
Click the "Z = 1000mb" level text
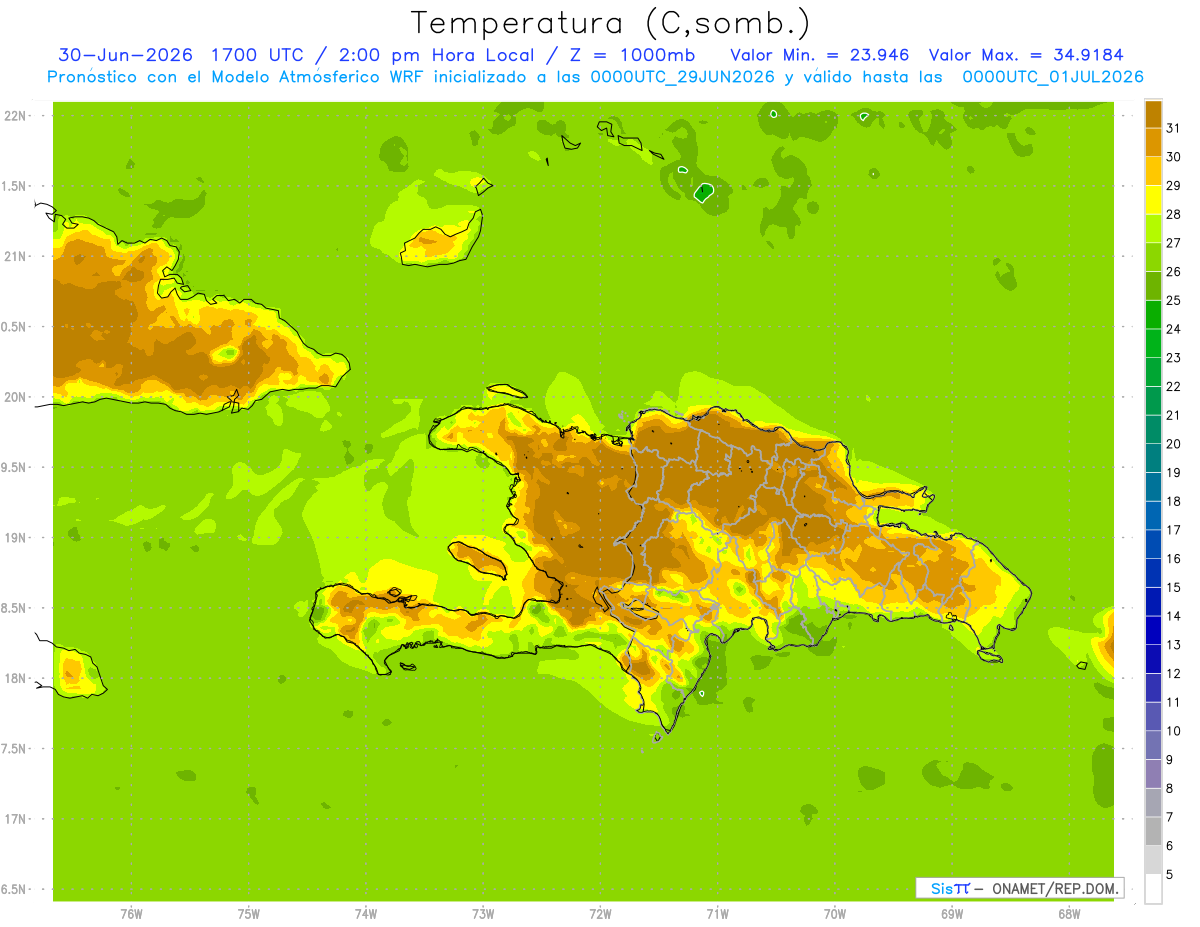[632, 55]
